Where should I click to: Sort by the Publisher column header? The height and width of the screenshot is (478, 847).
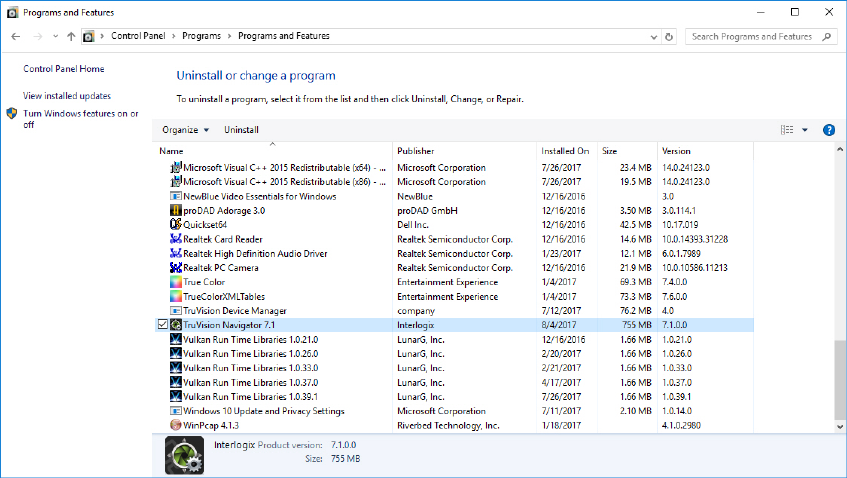[415, 151]
